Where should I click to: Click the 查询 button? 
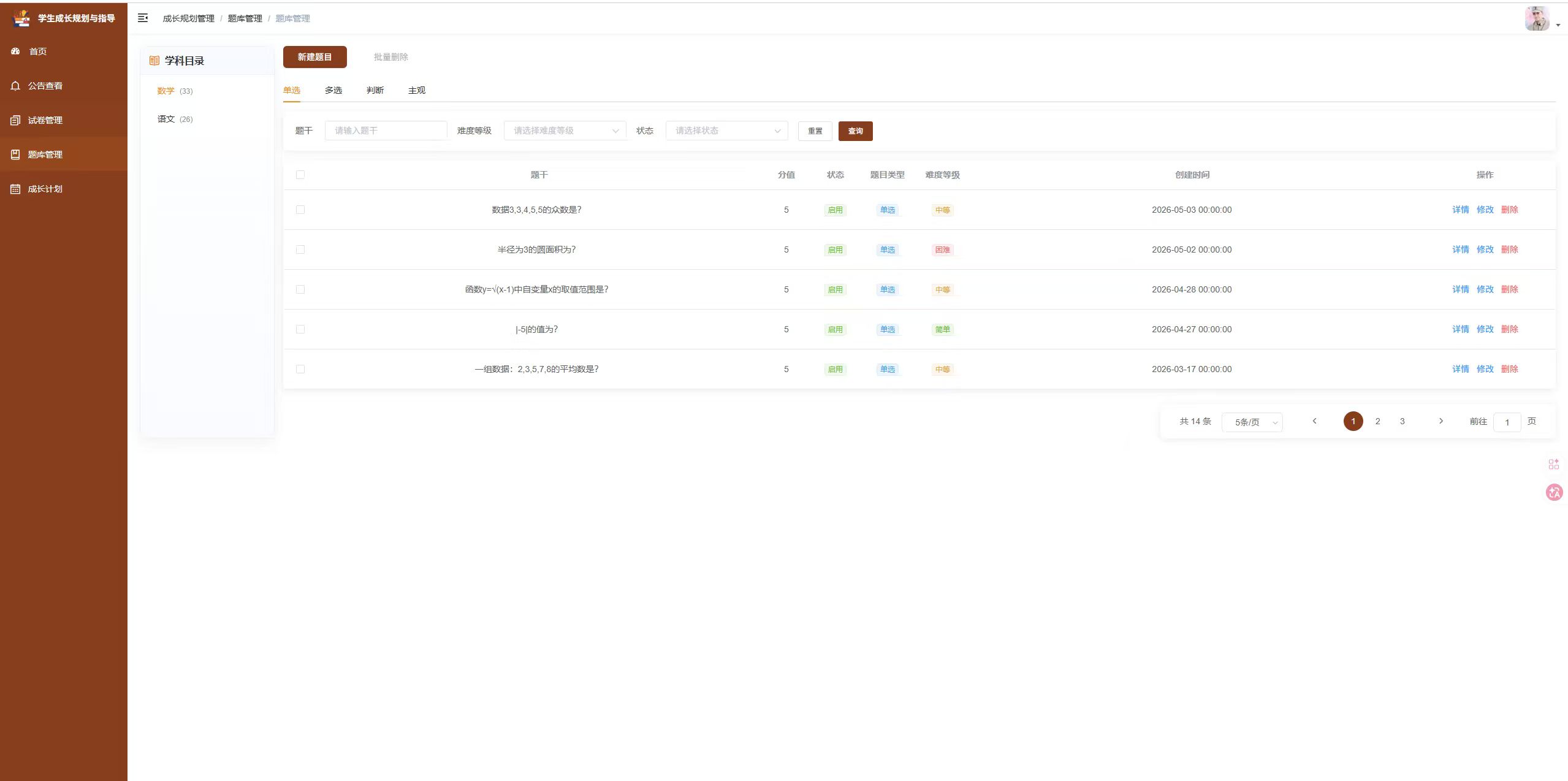[856, 131]
